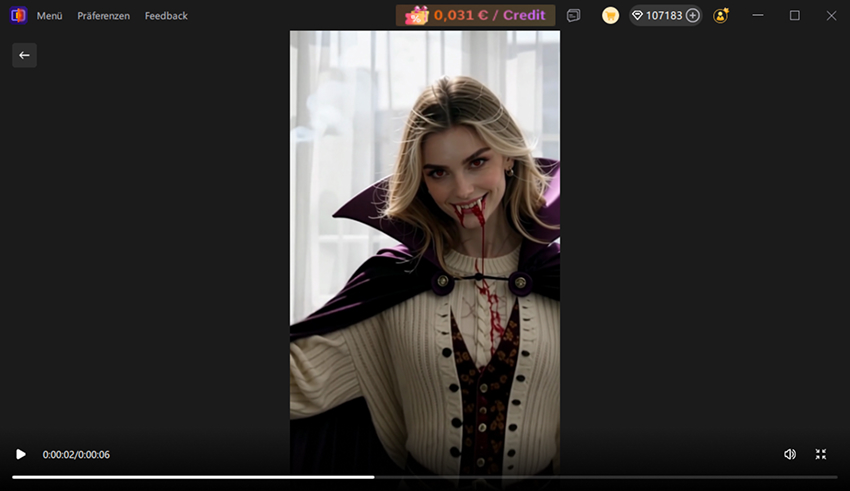Maximize the window
The height and width of the screenshot is (491, 850).
[795, 15]
